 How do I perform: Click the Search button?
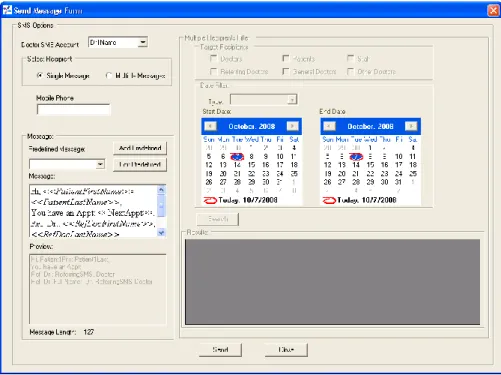pos(218,219)
